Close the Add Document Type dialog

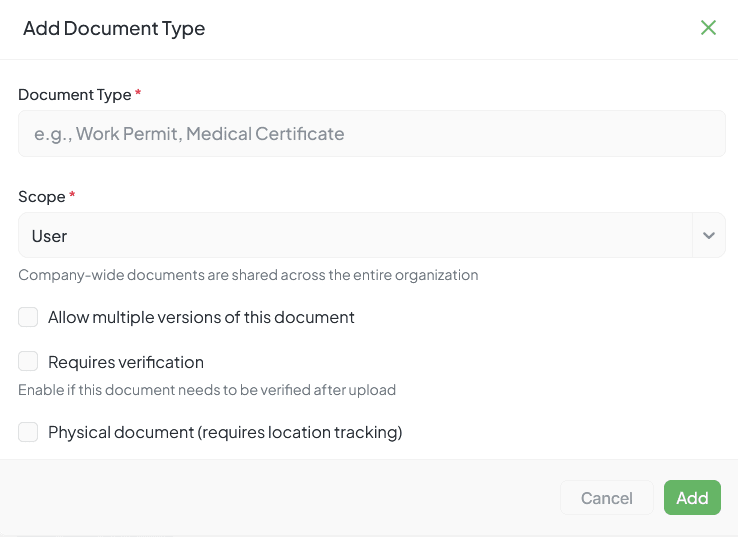tap(708, 28)
